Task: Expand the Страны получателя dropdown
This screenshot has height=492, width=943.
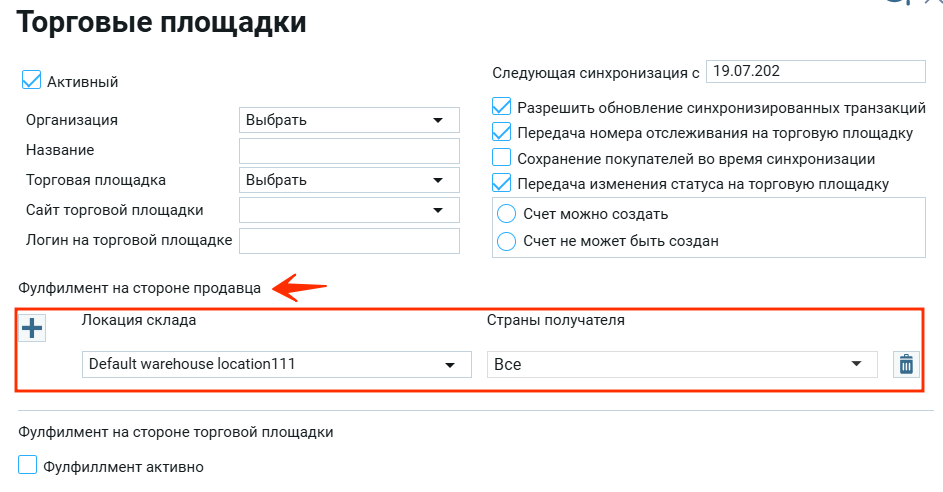Action: 682,364
